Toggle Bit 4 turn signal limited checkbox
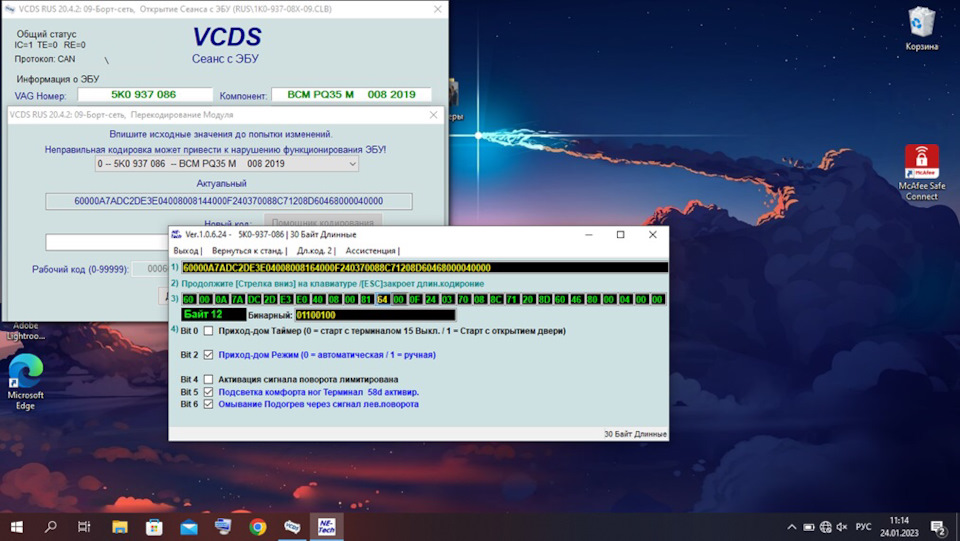This screenshot has width=960, height=541. coord(208,379)
